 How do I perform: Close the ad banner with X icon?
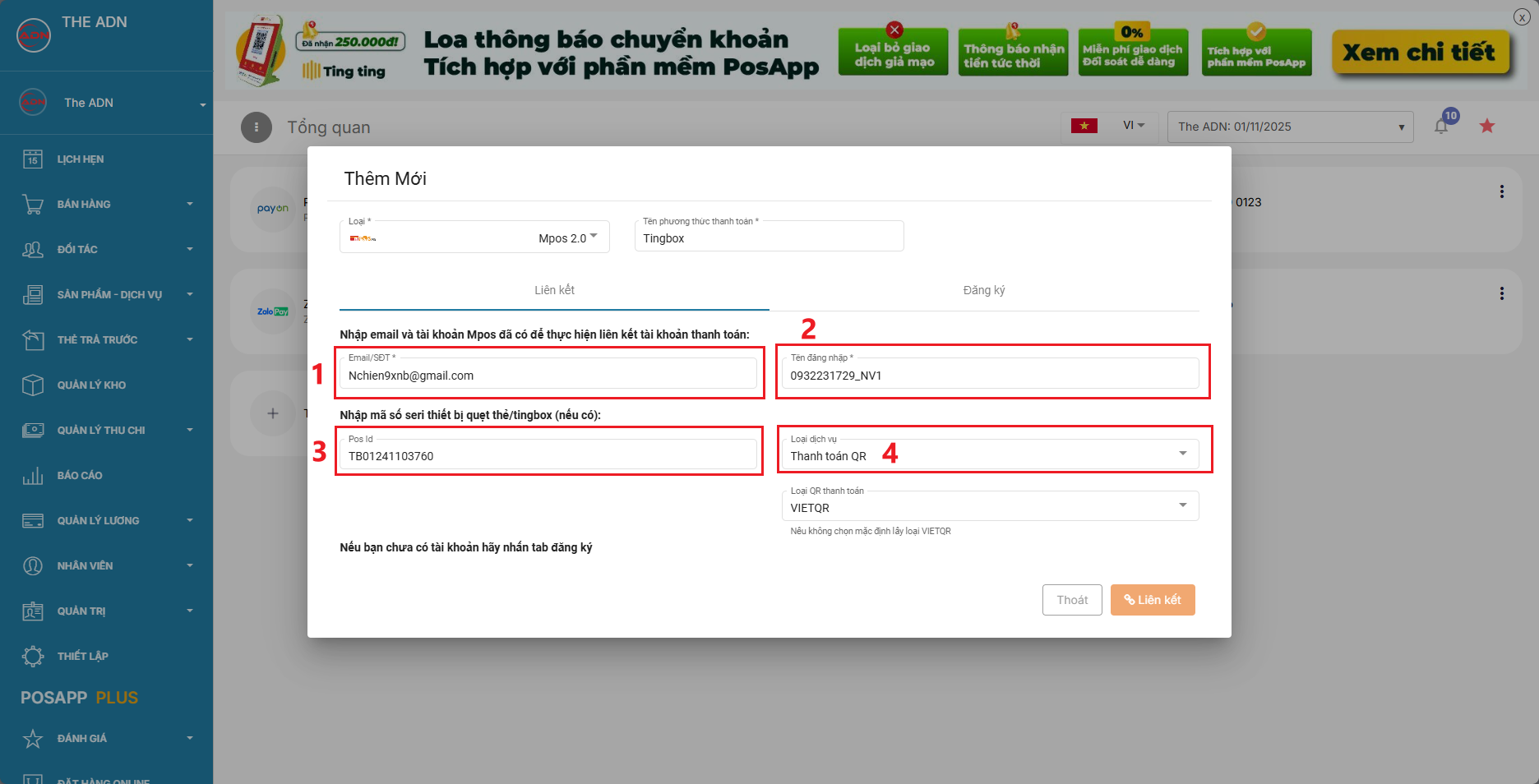(x=1522, y=17)
